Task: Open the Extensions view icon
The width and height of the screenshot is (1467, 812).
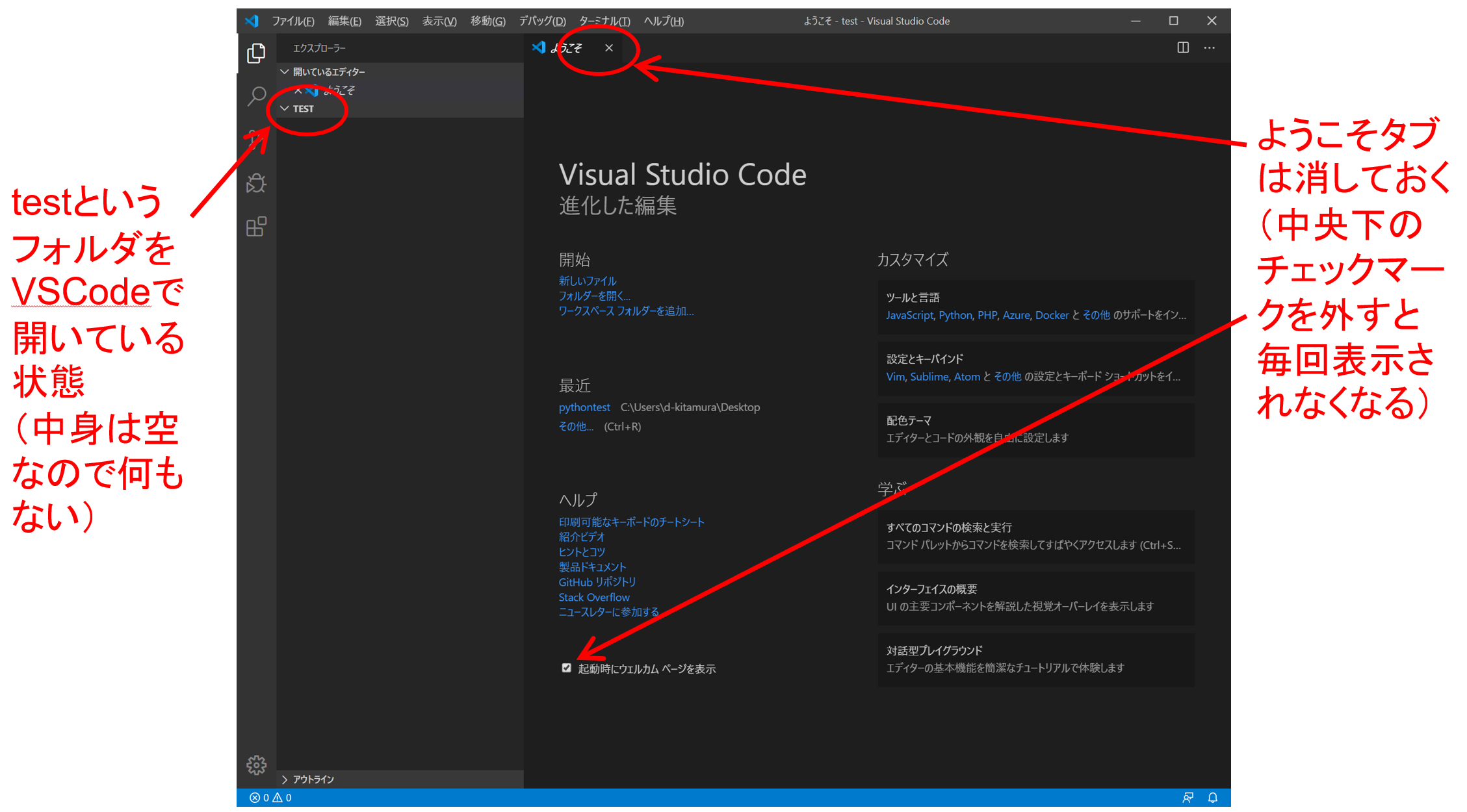Action: pos(256,227)
